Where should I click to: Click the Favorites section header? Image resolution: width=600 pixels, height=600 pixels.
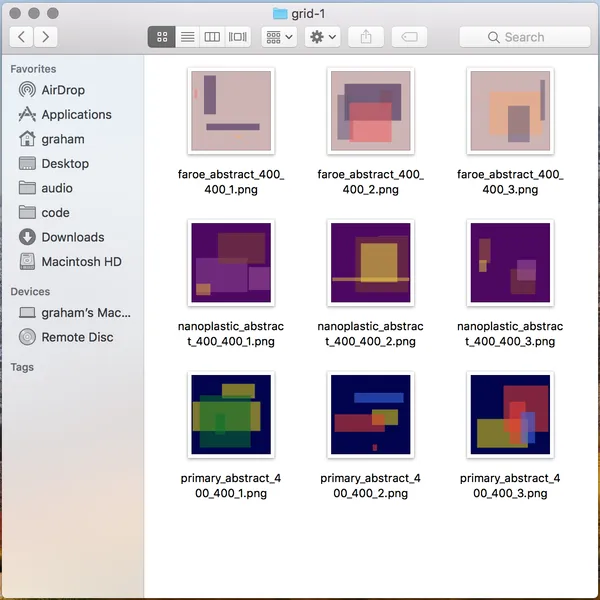[33, 69]
